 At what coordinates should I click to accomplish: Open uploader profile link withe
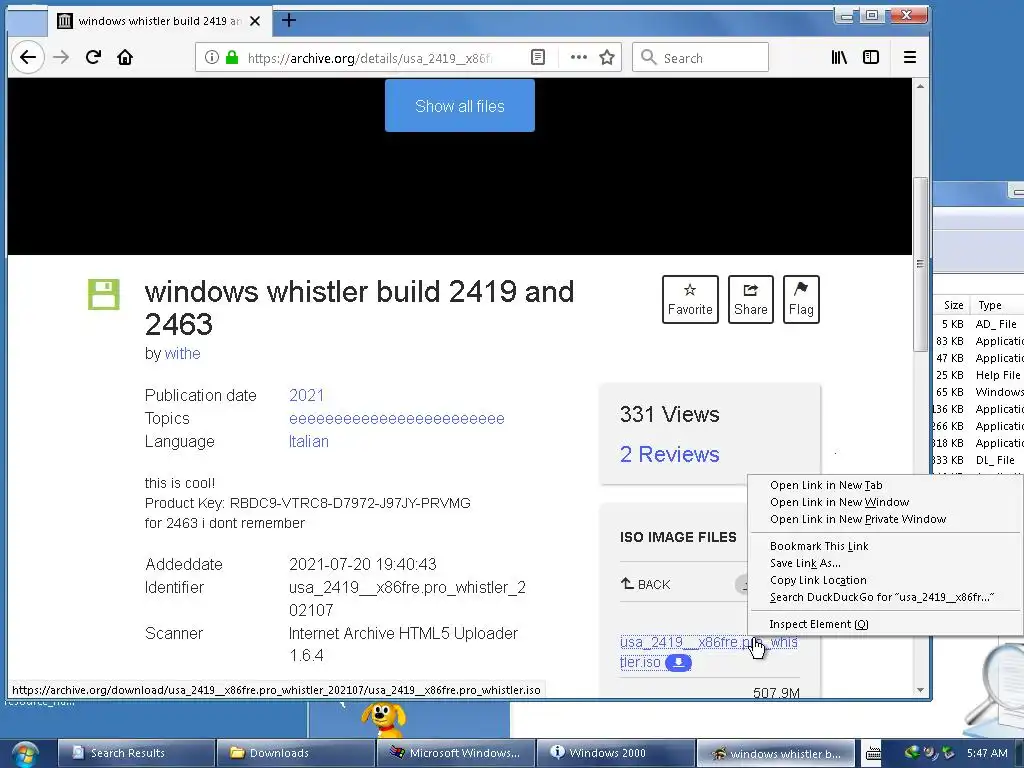pyautogui.click(x=182, y=353)
